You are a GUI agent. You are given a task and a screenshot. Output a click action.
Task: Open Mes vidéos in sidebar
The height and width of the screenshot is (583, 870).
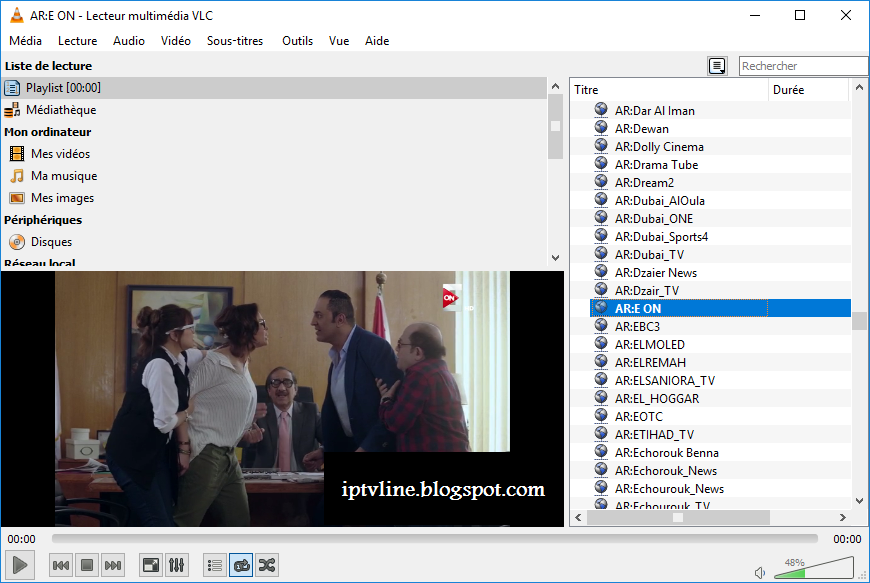click(274, 154)
